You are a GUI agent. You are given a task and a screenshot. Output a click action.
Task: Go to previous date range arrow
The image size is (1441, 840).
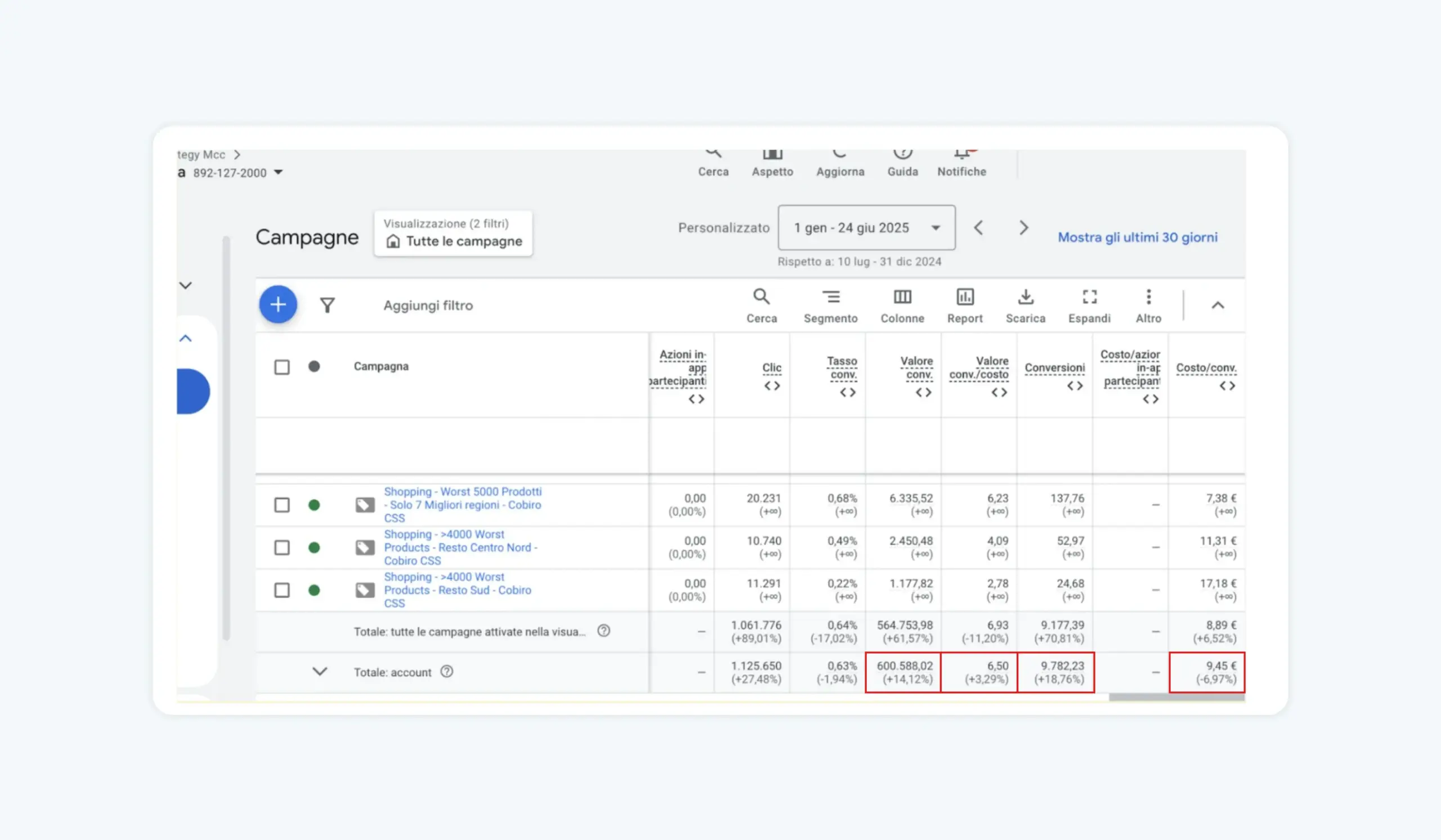(x=978, y=228)
